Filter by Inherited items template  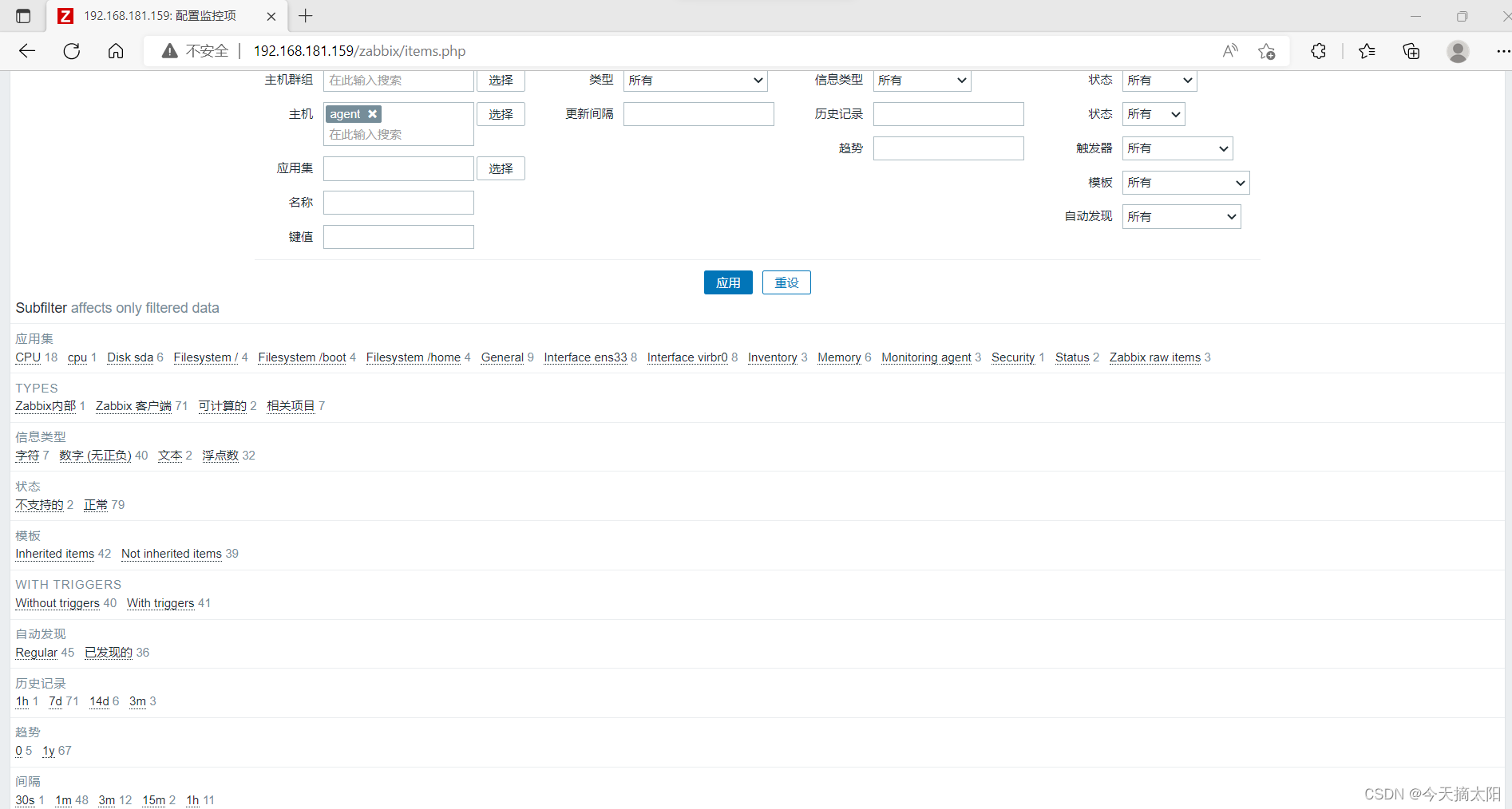pos(55,554)
